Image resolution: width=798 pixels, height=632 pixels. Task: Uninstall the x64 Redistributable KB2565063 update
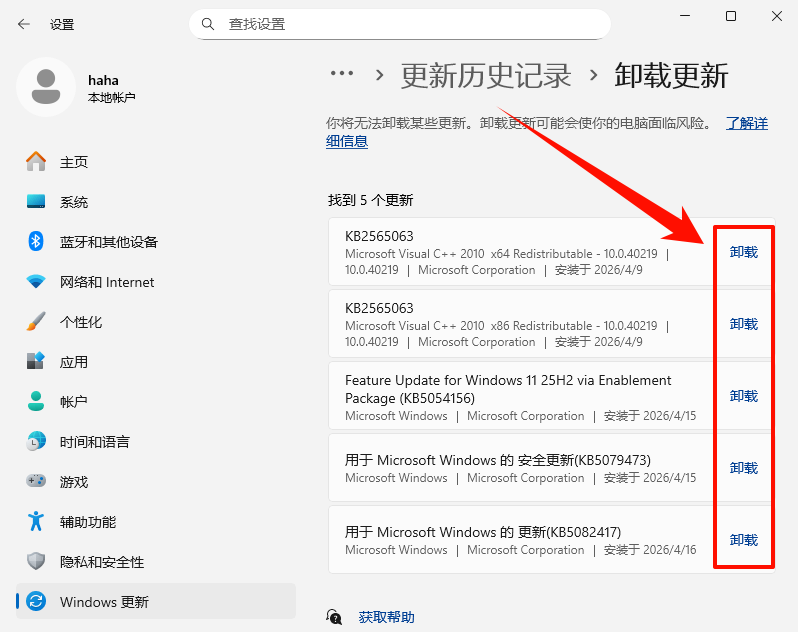tap(744, 252)
